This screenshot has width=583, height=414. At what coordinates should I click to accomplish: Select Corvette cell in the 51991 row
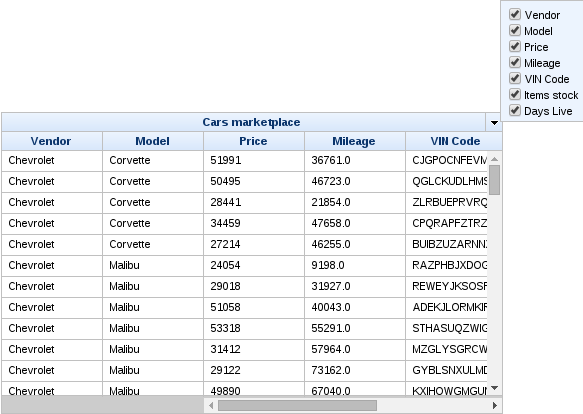153,161
